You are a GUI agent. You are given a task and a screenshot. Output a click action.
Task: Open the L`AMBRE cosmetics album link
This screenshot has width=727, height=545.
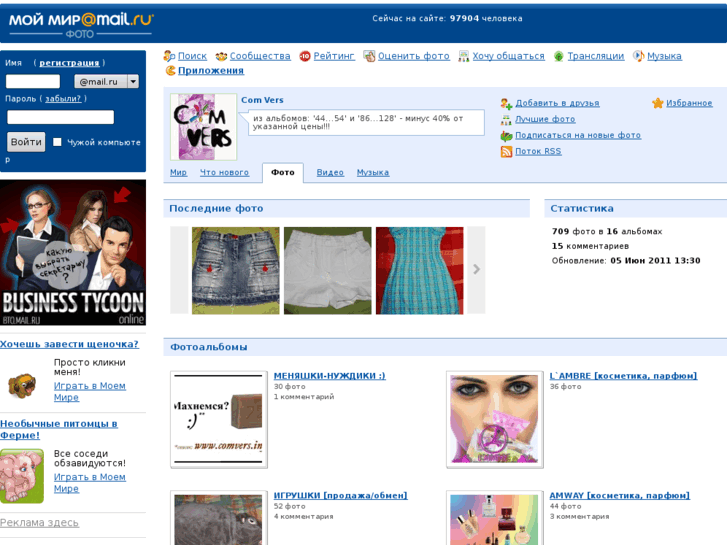point(623,376)
